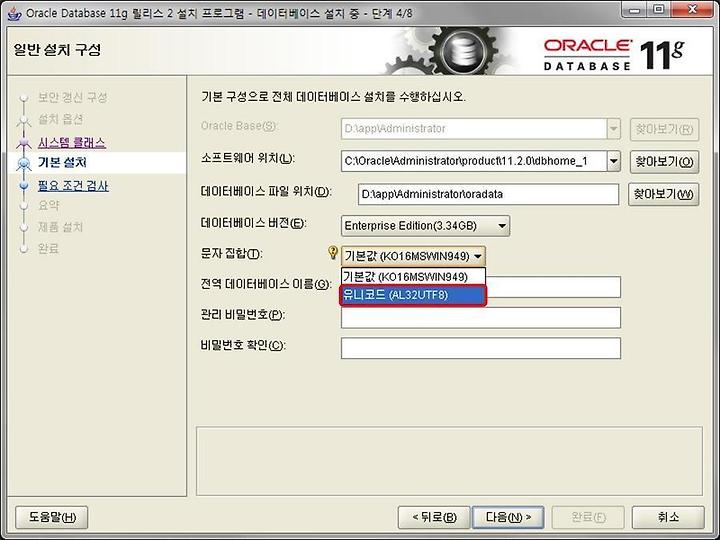Click the 소프트웨어 위치 path text field
The image size is (720, 540).
coord(473,161)
